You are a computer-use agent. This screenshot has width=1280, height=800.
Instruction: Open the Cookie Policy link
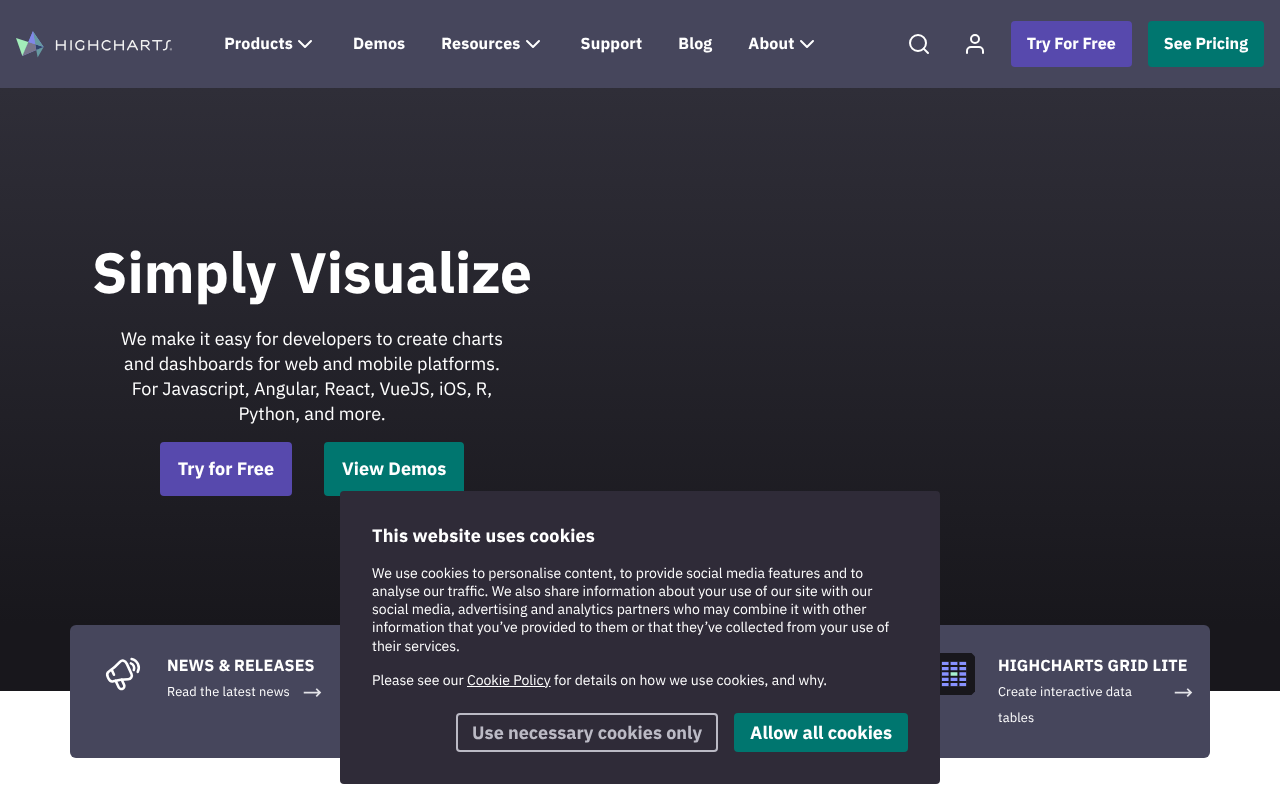[x=508, y=680]
